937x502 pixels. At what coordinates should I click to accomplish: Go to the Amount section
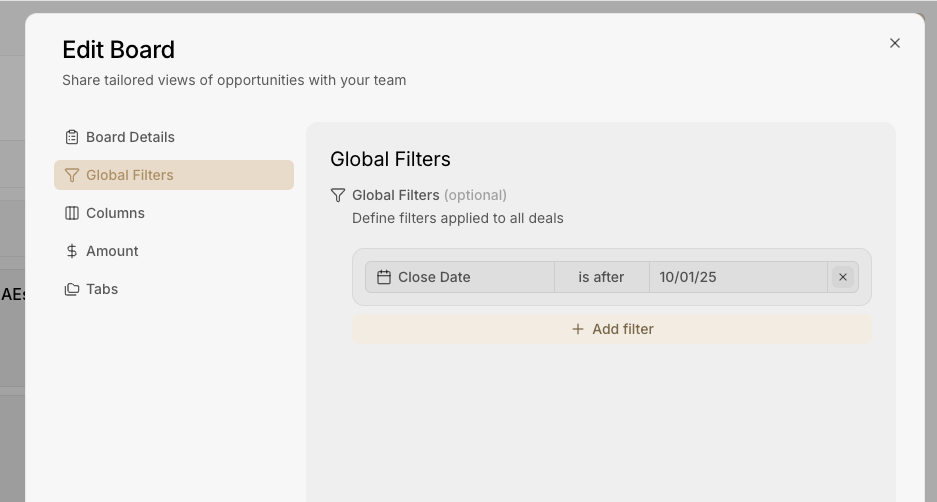(112, 251)
